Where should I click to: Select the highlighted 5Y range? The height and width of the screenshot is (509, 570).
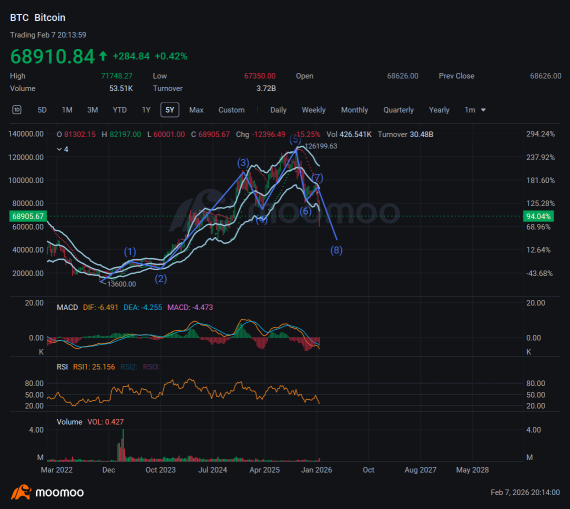coord(170,110)
